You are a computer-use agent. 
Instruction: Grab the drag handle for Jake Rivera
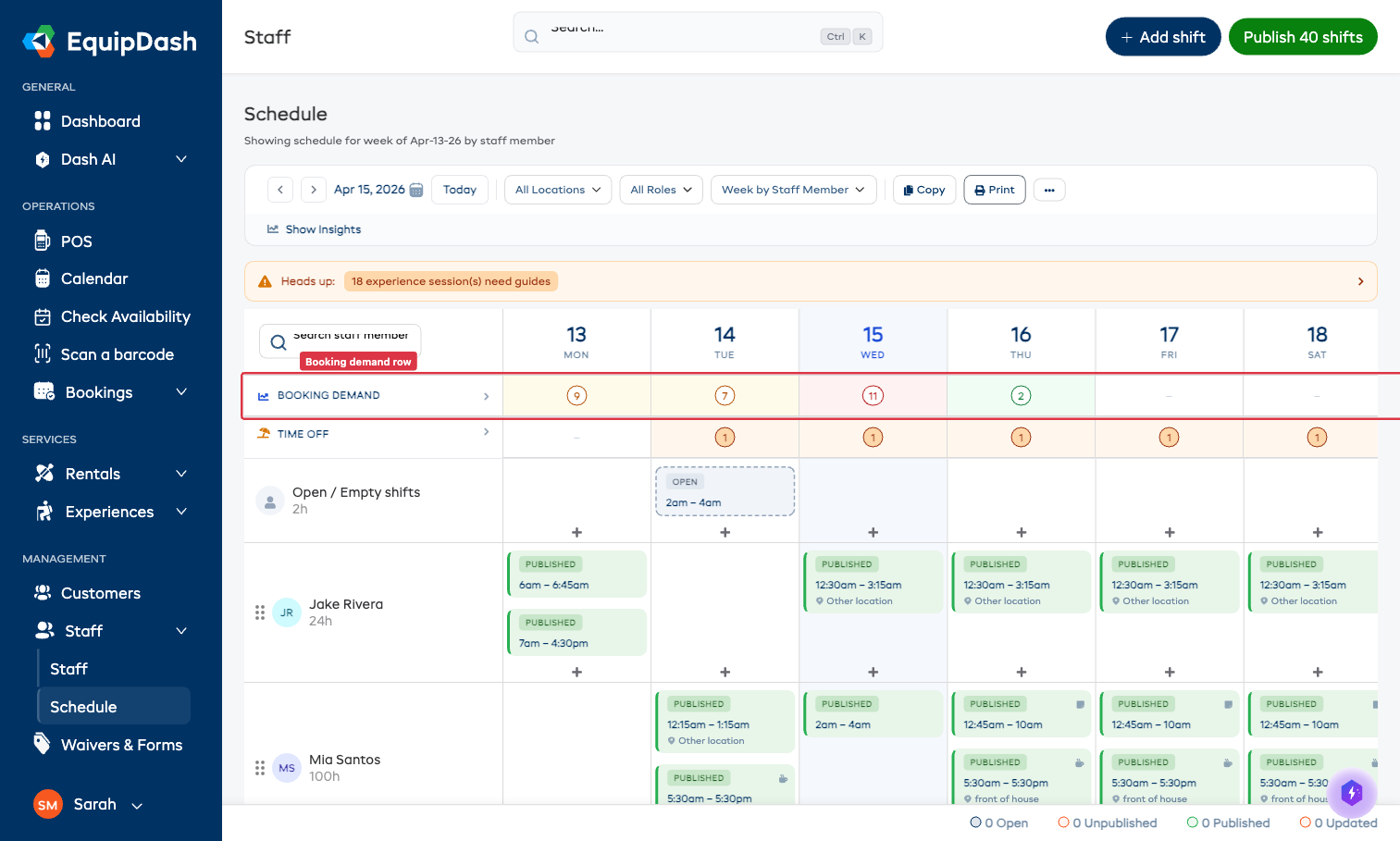(260, 612)
